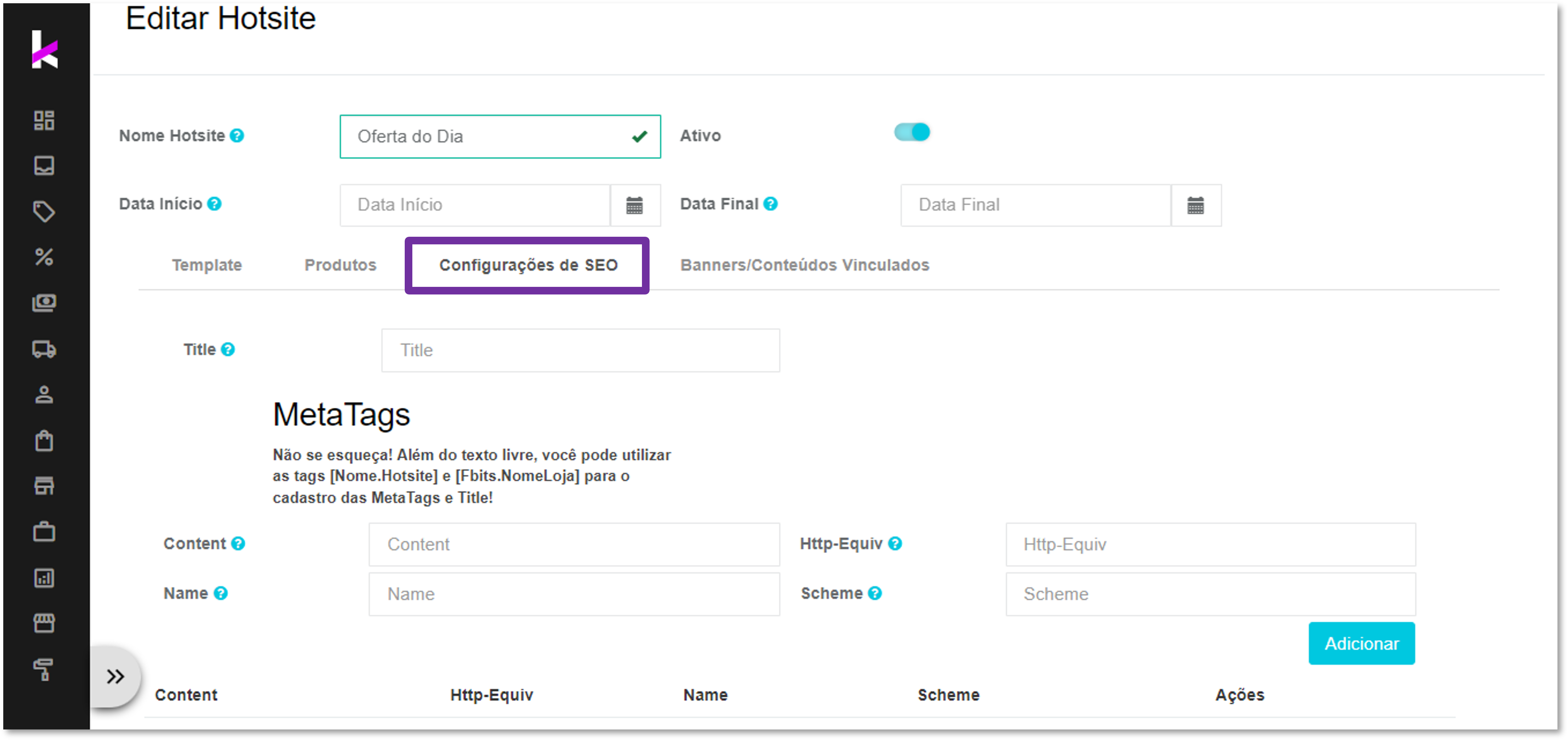Click the Scheme column header in table
Screen dimensions: 1568x740
tap(948, 695)
